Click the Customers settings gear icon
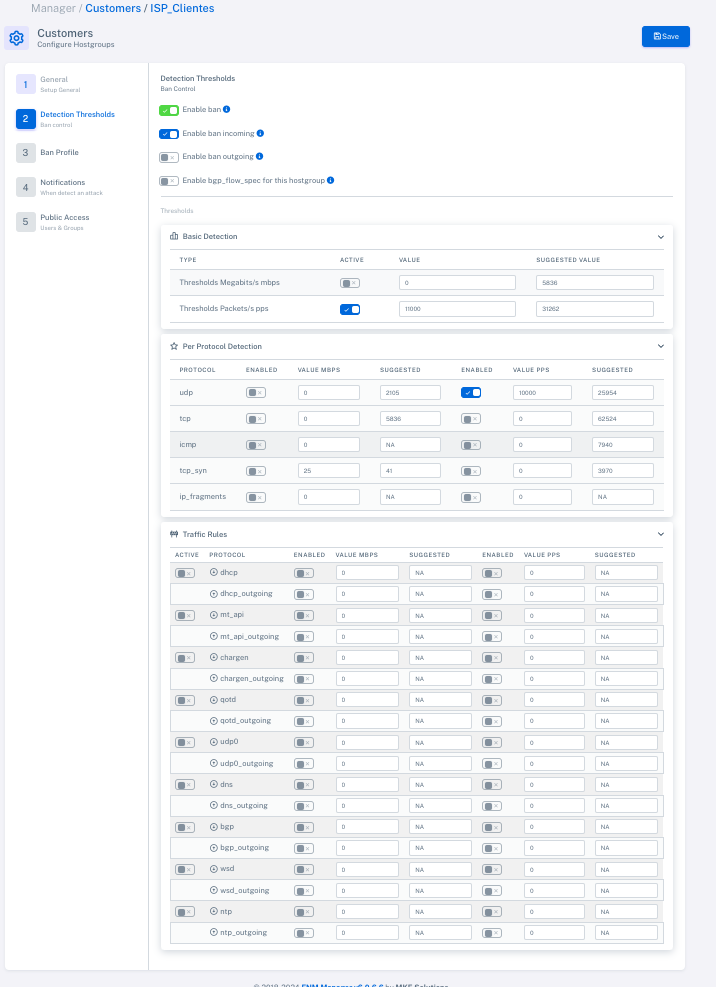 click(x=16, y=37)
